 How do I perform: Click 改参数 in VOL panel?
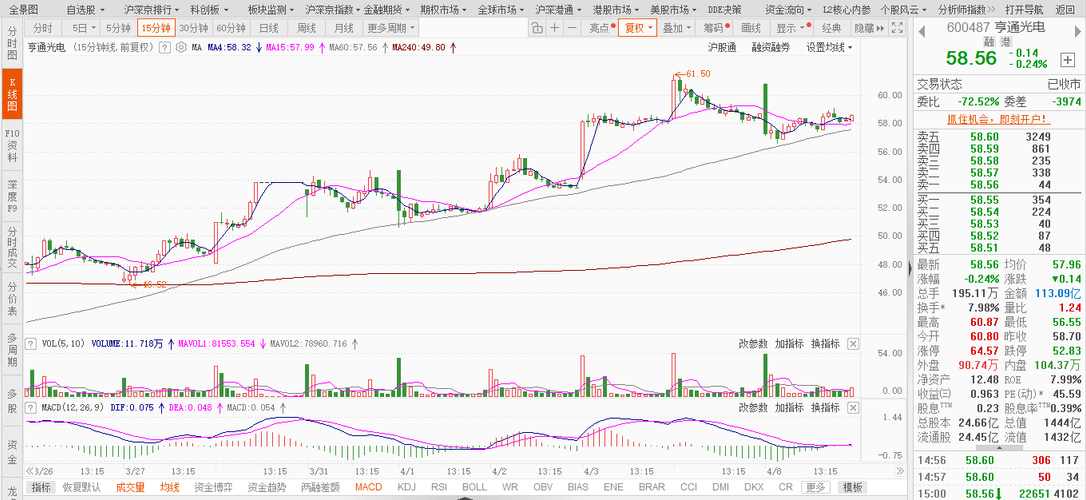[753, 343]
